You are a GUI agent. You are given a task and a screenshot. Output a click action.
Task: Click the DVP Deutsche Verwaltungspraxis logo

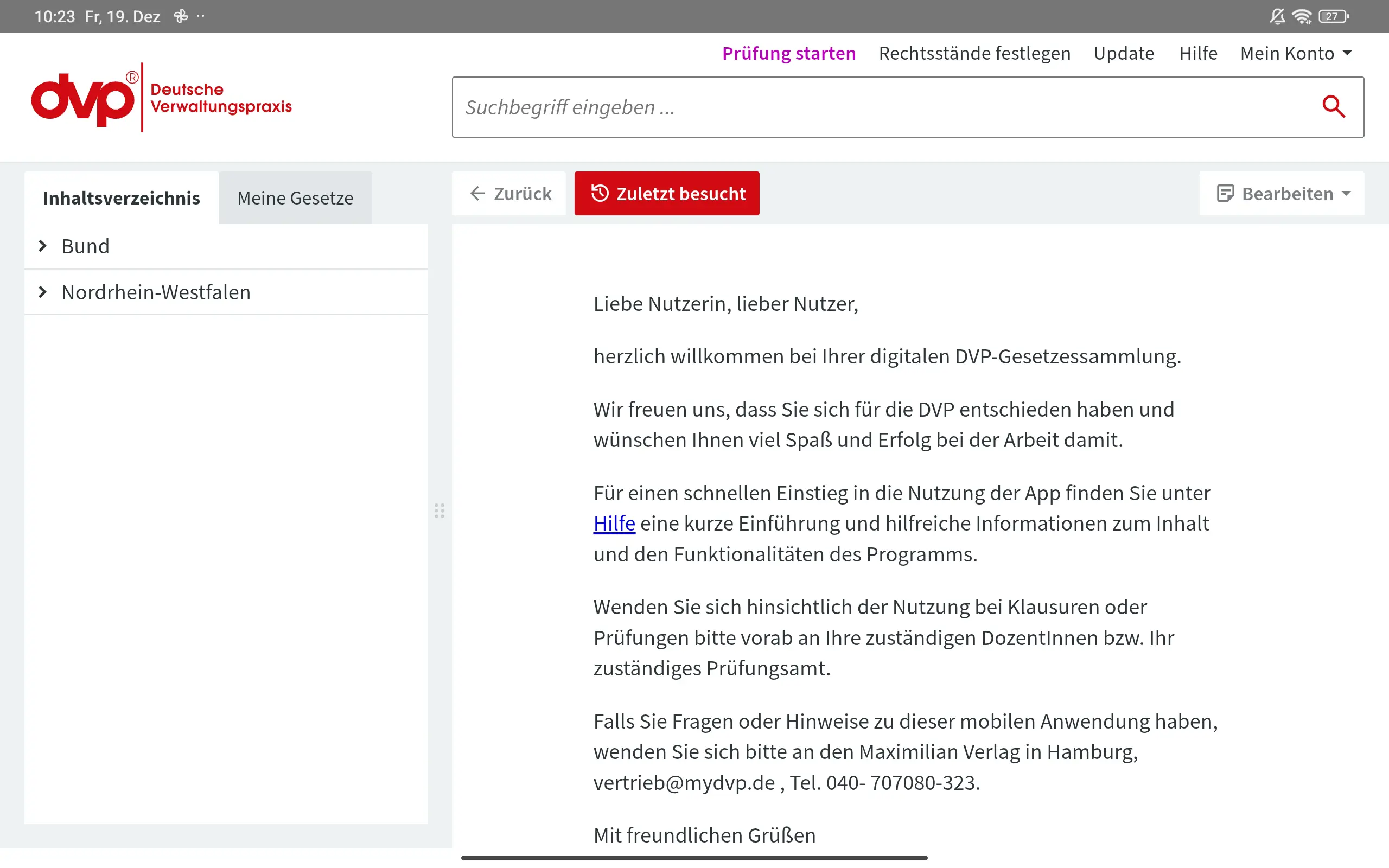[161, 98]
